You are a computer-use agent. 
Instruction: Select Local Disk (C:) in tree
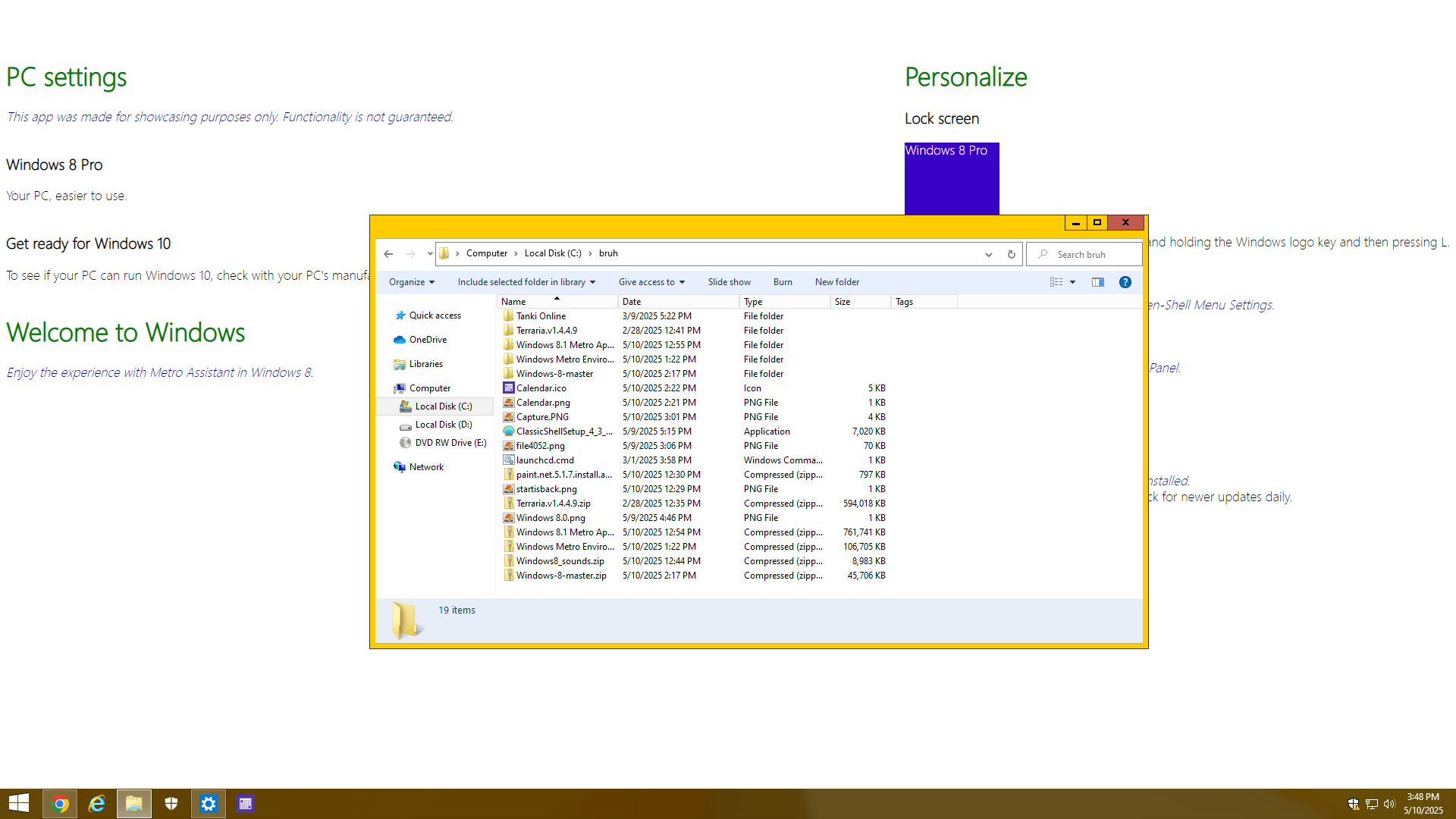coord(435,406)
